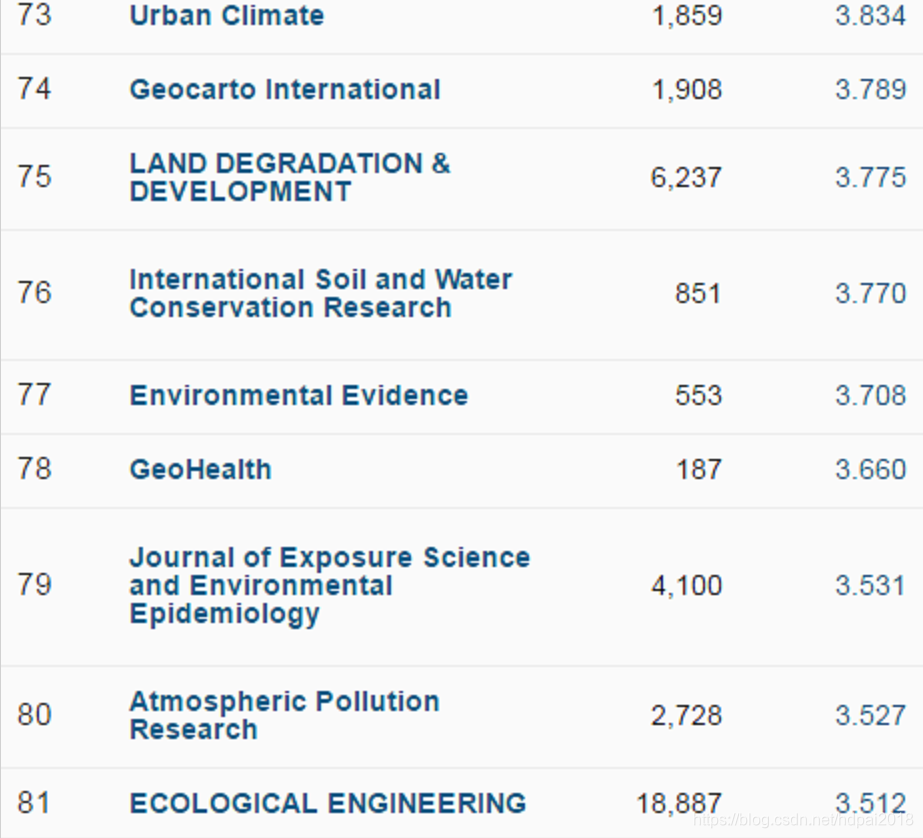Viewport: 923px width, 838px height.
Task: Click impact factor value 3.834
Action: tap(871, 16)
